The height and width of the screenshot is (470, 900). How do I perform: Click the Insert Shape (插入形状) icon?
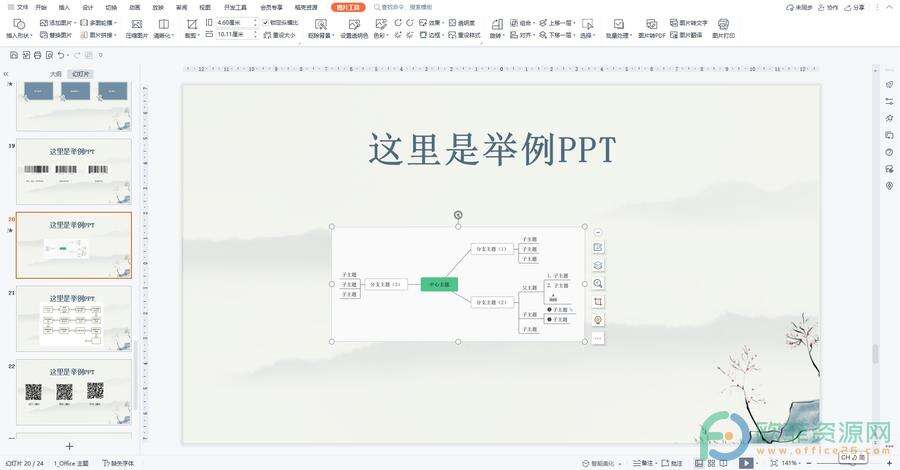(x=19, y=24)
